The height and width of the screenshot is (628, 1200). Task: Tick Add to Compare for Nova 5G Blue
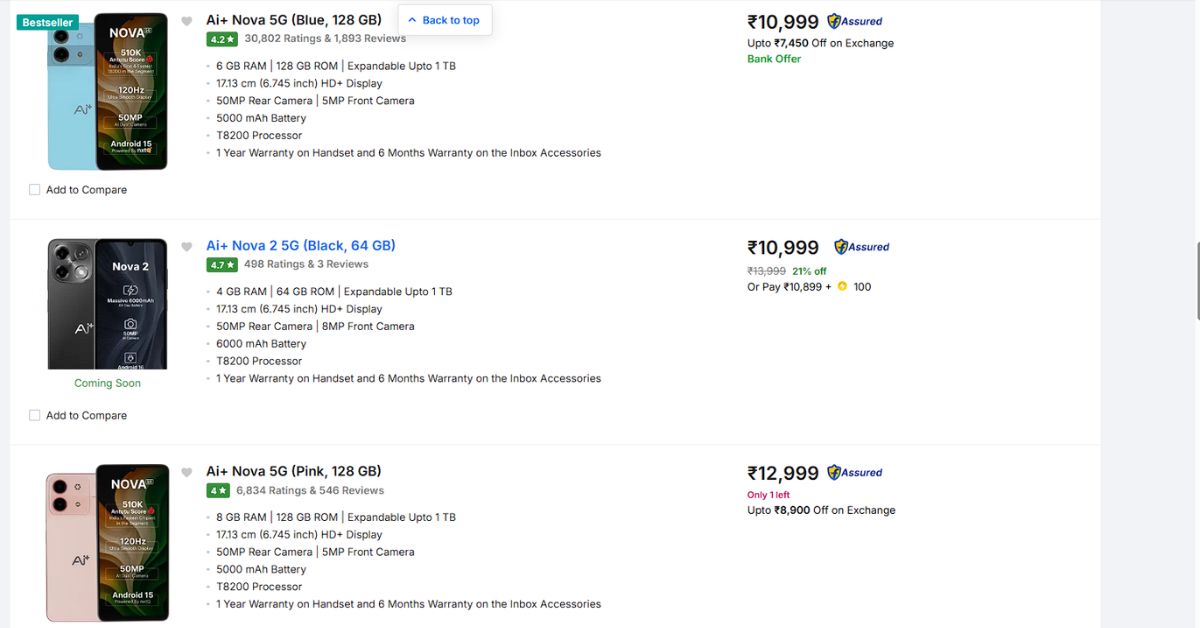click(x=35, y=190)
